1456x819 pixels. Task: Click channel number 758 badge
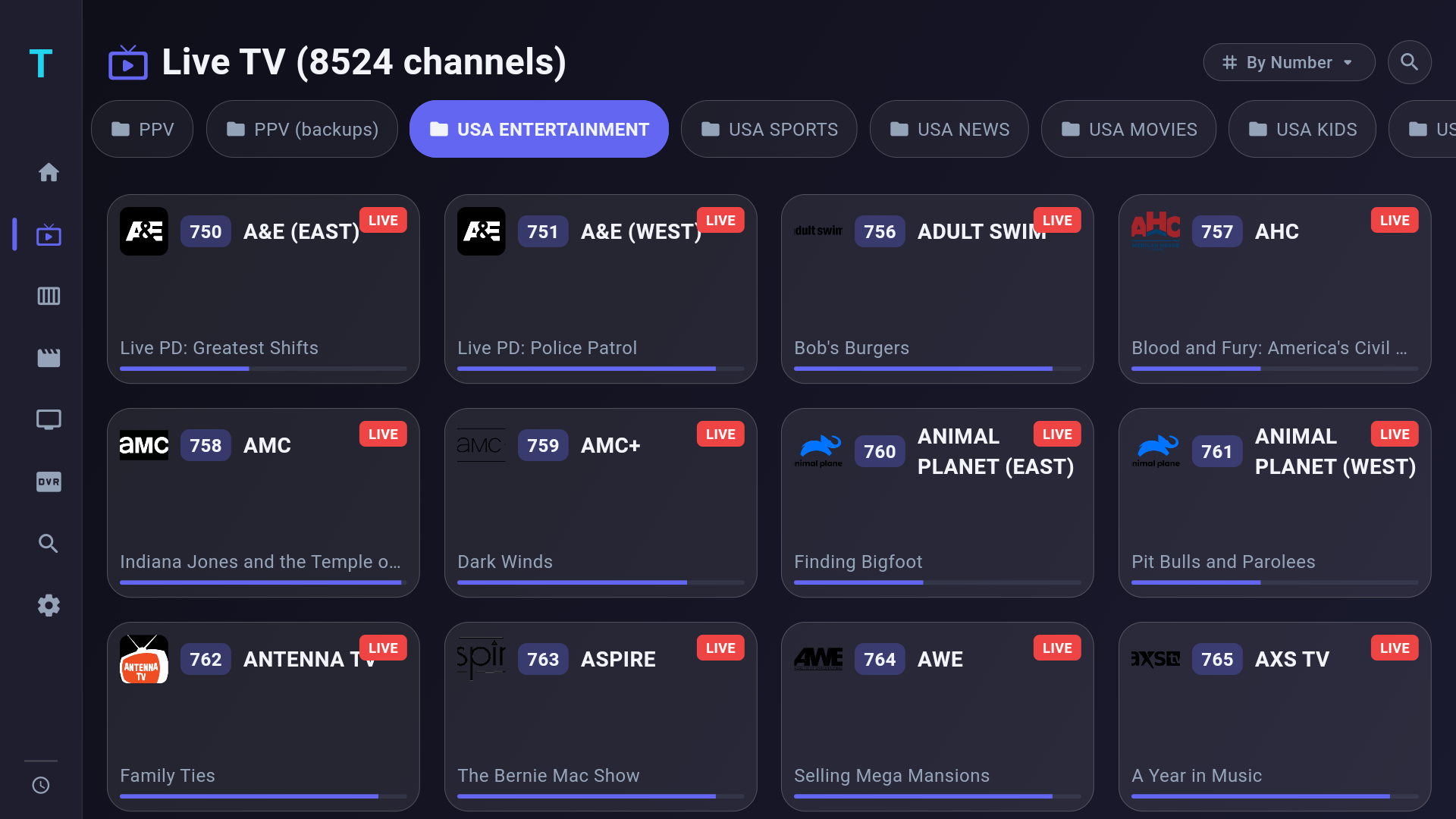(206, 445)
